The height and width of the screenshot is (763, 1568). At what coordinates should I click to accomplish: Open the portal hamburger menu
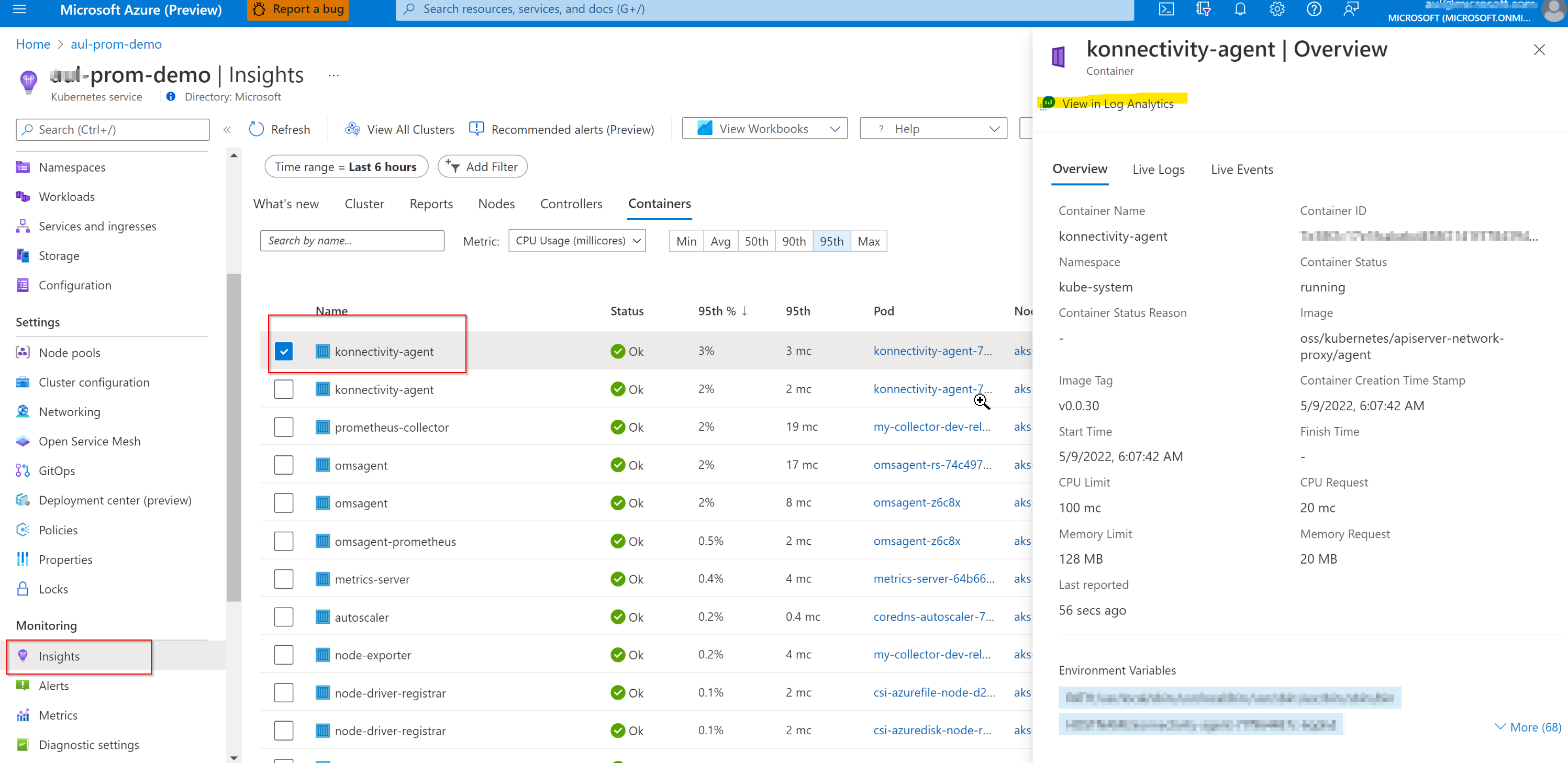pos(19,9)
